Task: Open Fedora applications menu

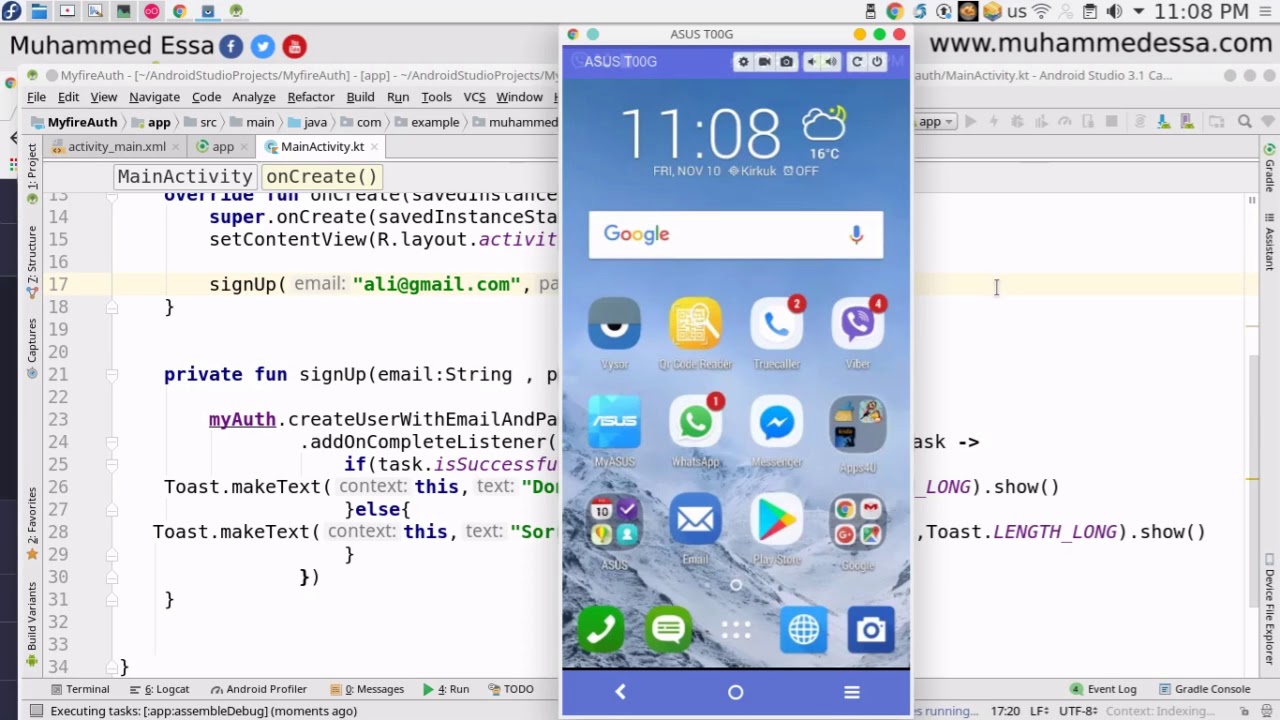Action: 11,12
